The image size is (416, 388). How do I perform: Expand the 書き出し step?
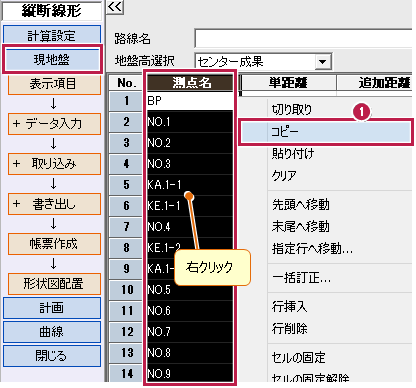[x=54, y=204]
